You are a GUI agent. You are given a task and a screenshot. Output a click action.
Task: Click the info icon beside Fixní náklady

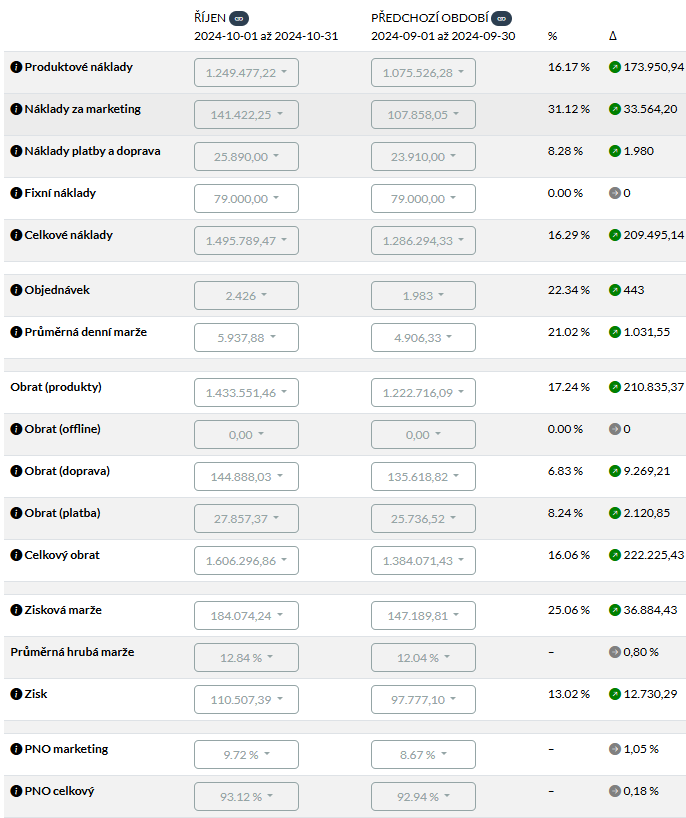coord(16,193)
